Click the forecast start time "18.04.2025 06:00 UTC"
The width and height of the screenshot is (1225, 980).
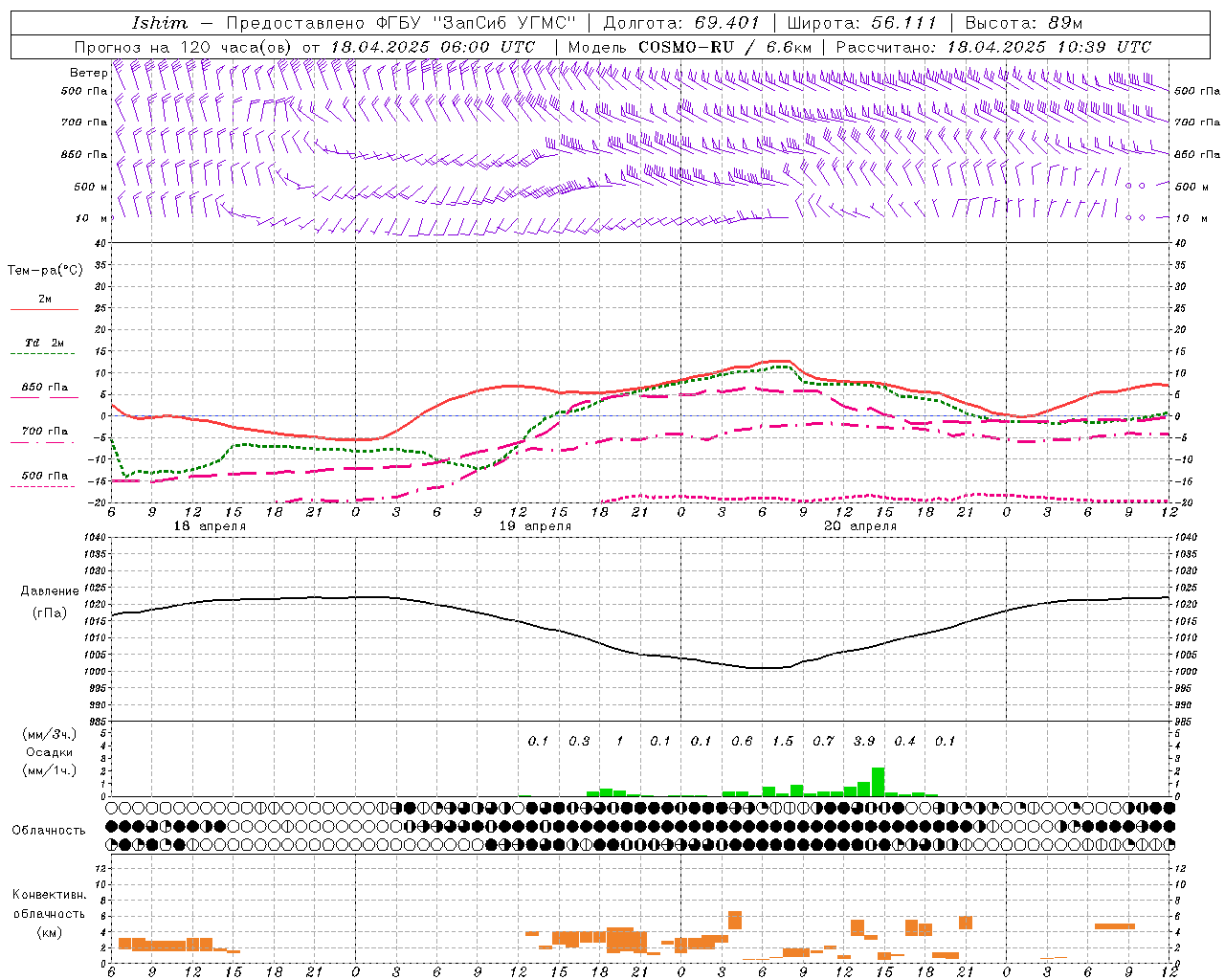432,47
